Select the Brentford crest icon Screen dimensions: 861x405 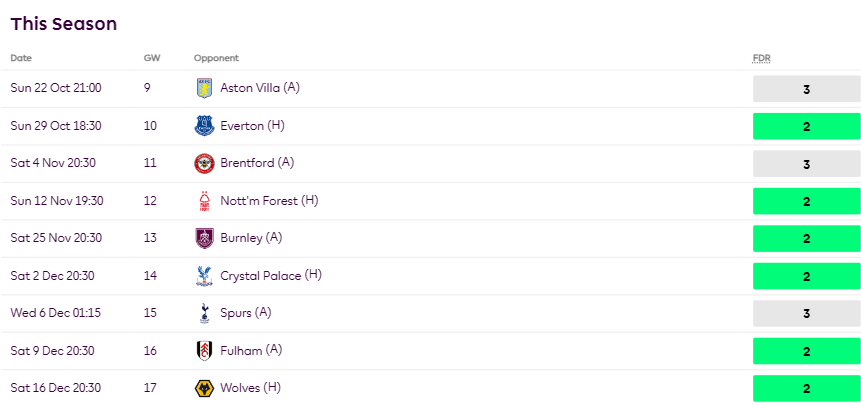point(204,163)
